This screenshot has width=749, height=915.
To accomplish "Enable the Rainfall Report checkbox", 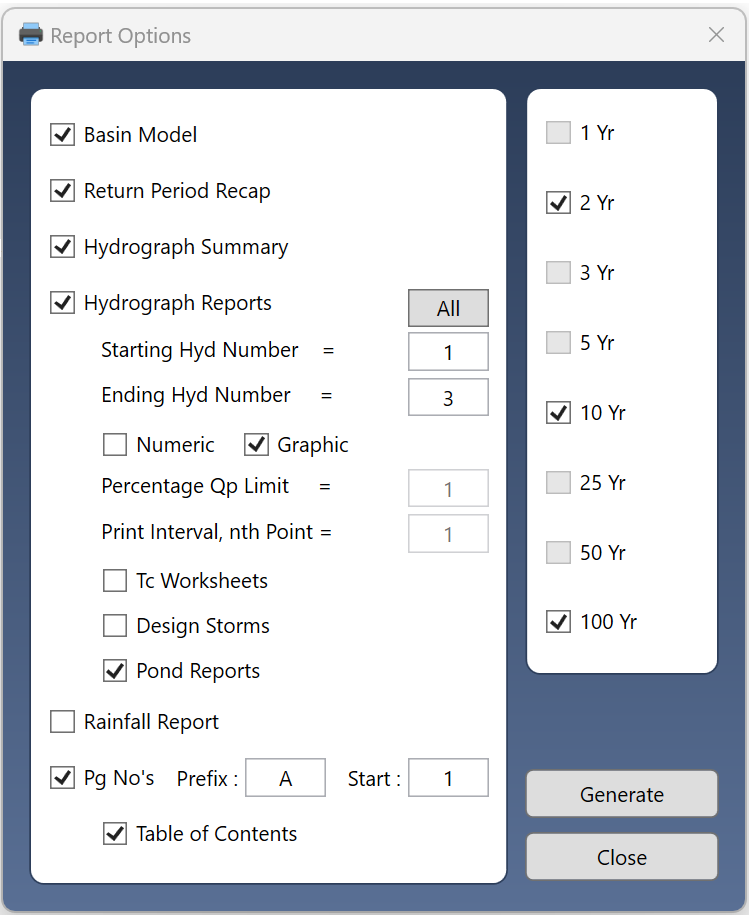I will click(62, 721).
